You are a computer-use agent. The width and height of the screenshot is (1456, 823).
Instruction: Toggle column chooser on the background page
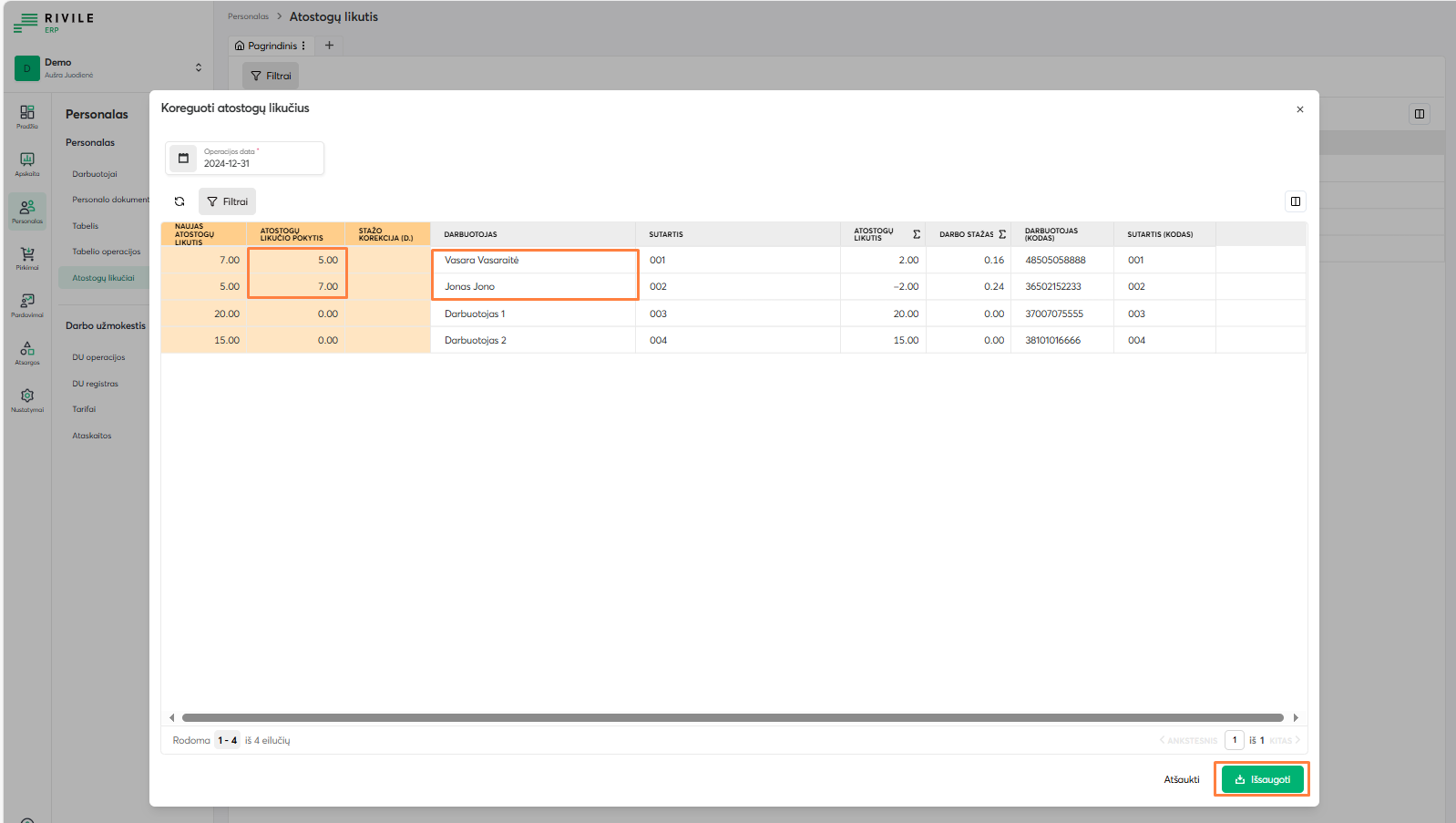(x=1420, y=114)
